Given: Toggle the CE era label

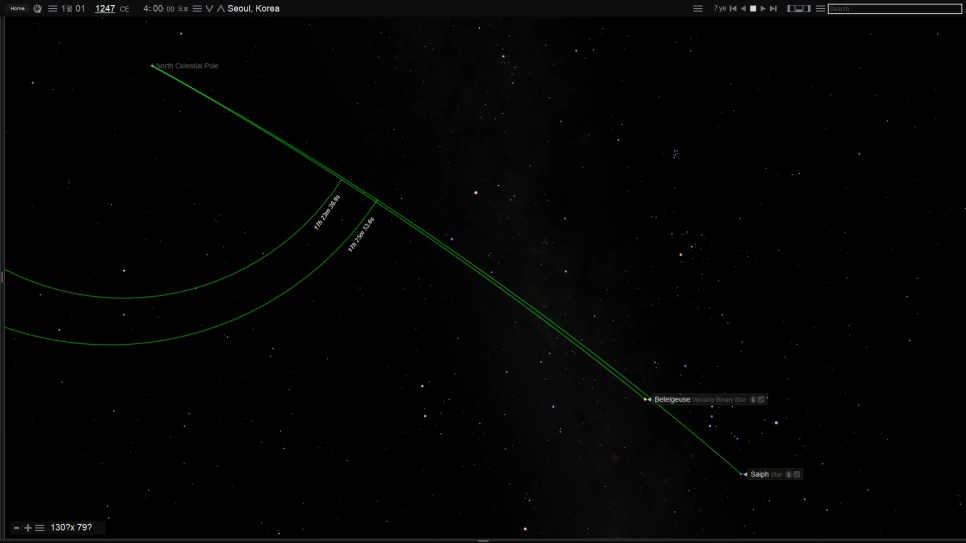Looking at the screenshot, I should tap(124, 9).
